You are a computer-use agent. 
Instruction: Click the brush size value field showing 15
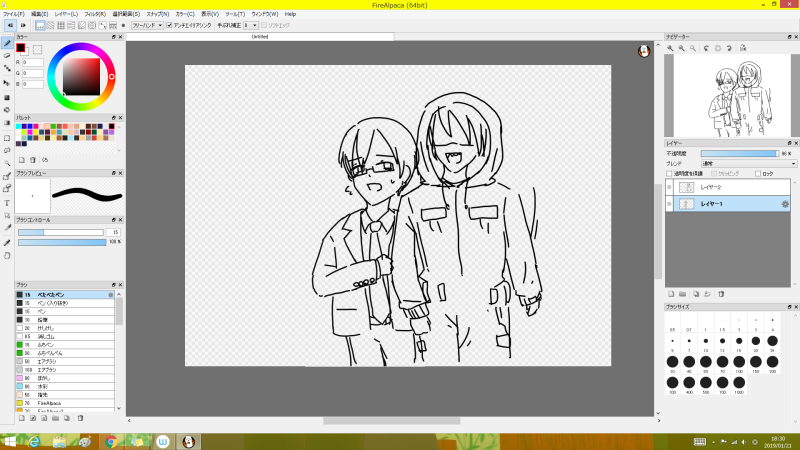(113, 233)
